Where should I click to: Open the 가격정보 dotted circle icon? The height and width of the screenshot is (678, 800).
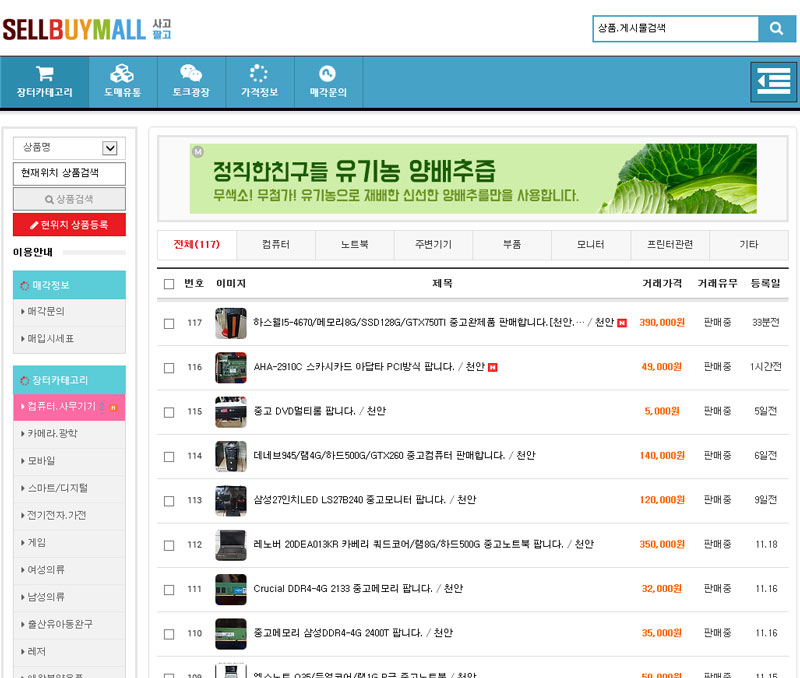[259, 74]
